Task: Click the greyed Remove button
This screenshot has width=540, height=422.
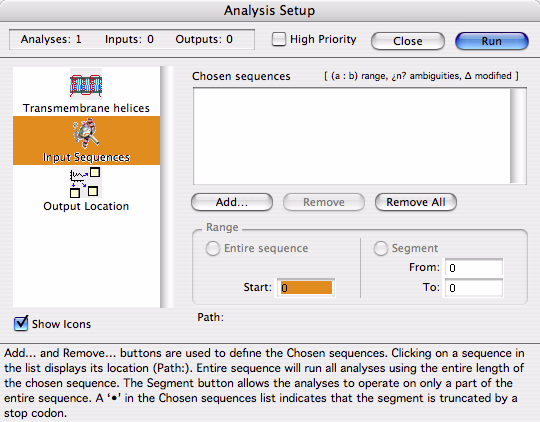Action: point(324,202)
